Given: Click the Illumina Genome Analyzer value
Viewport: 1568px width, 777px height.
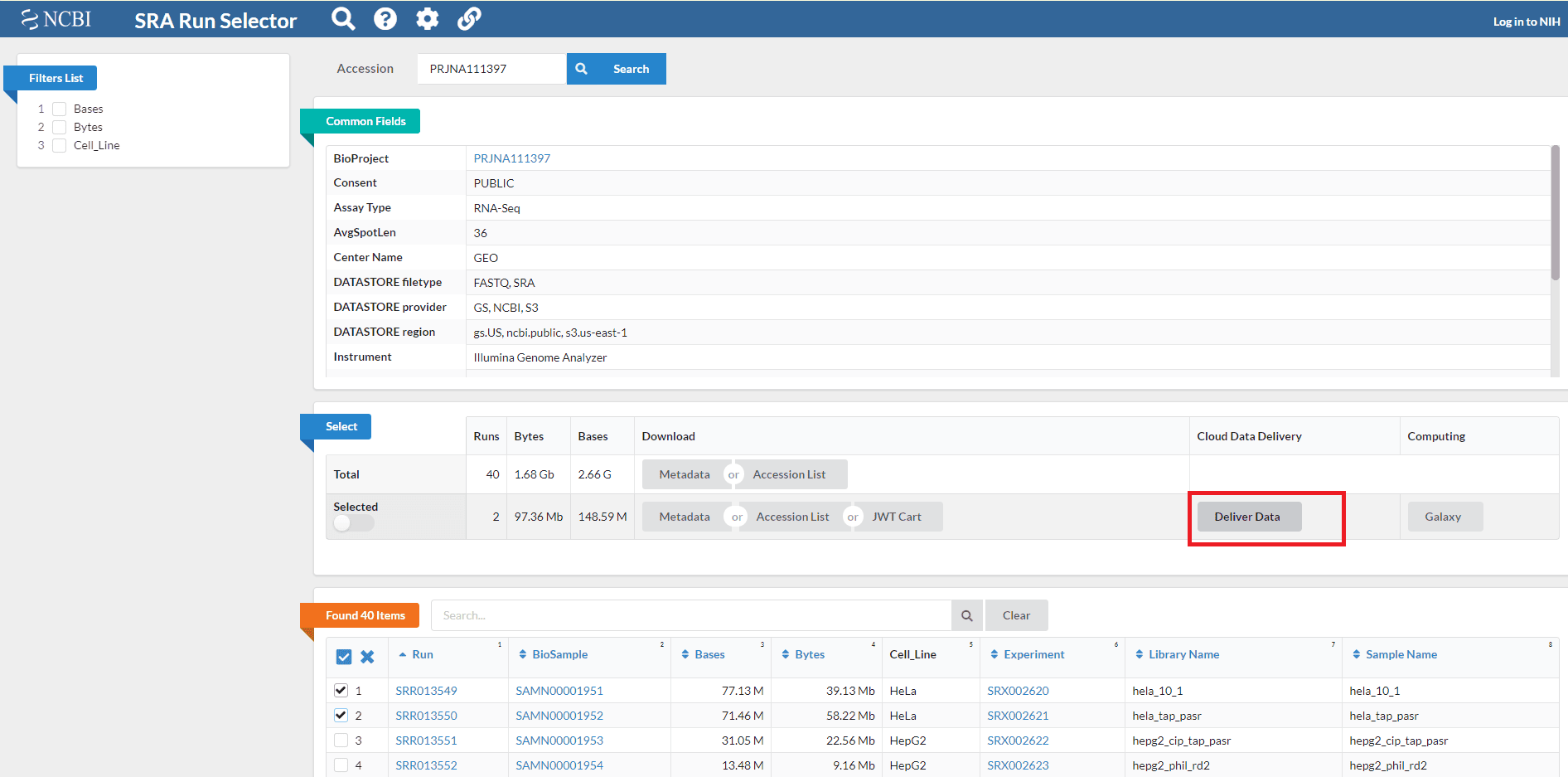Looking at the screenshot, I should pos(540,357).
